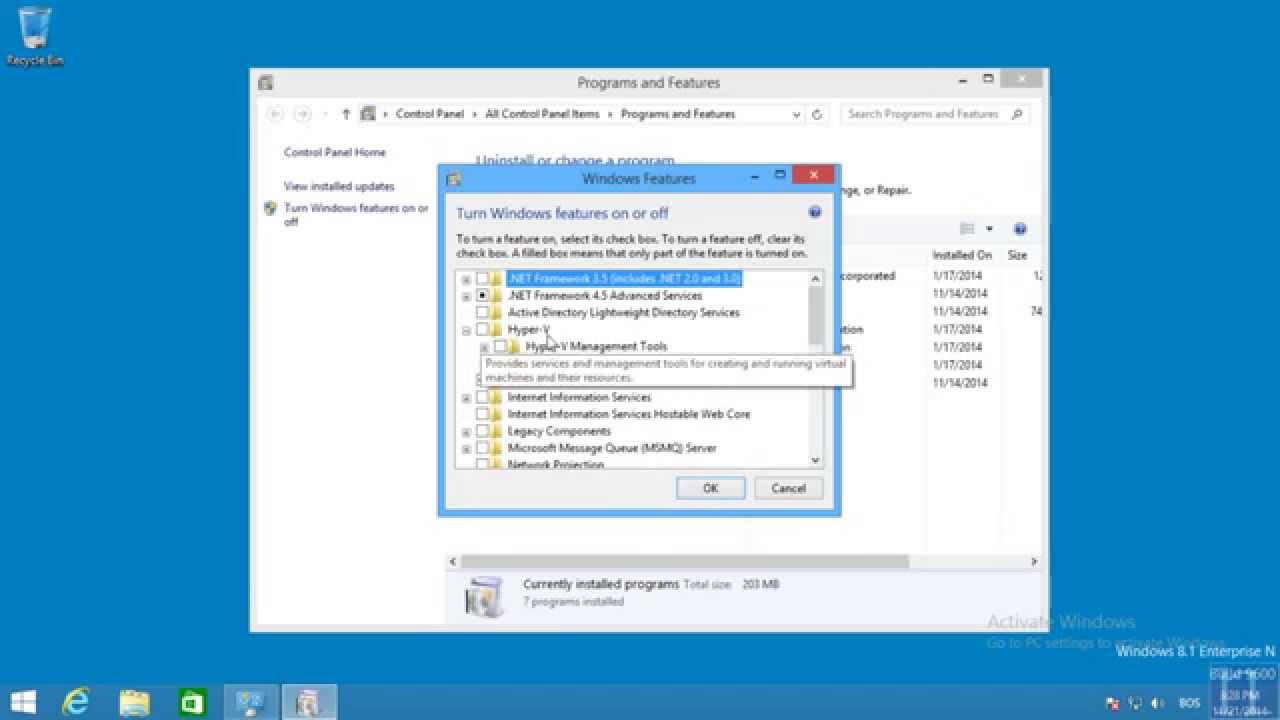The image size is (1280, 720).
Task: Expand .NET Framework 4.5 Advanced Services node
Action: pos(466,296)
